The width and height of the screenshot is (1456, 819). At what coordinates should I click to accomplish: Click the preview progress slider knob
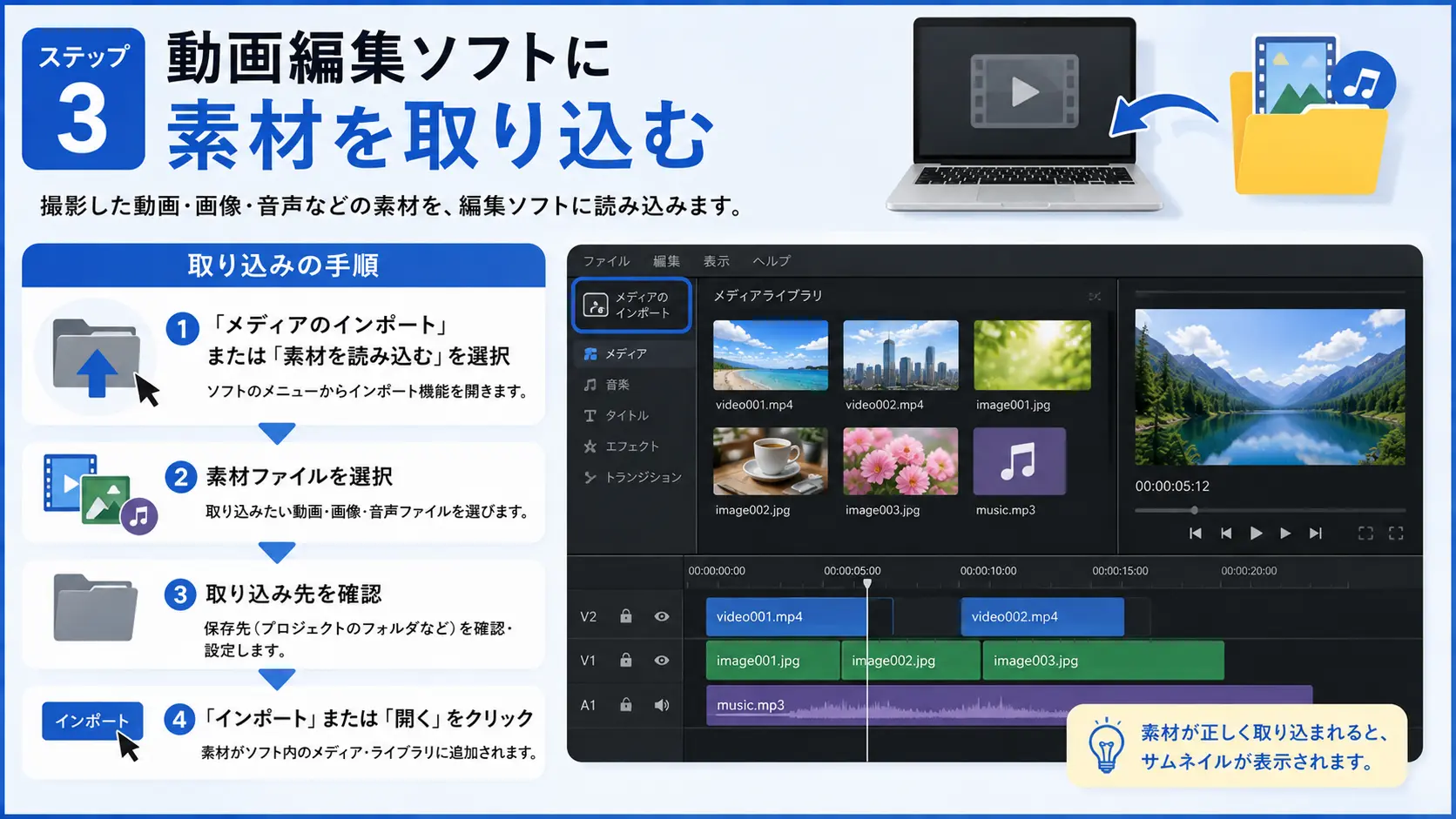1194,511
